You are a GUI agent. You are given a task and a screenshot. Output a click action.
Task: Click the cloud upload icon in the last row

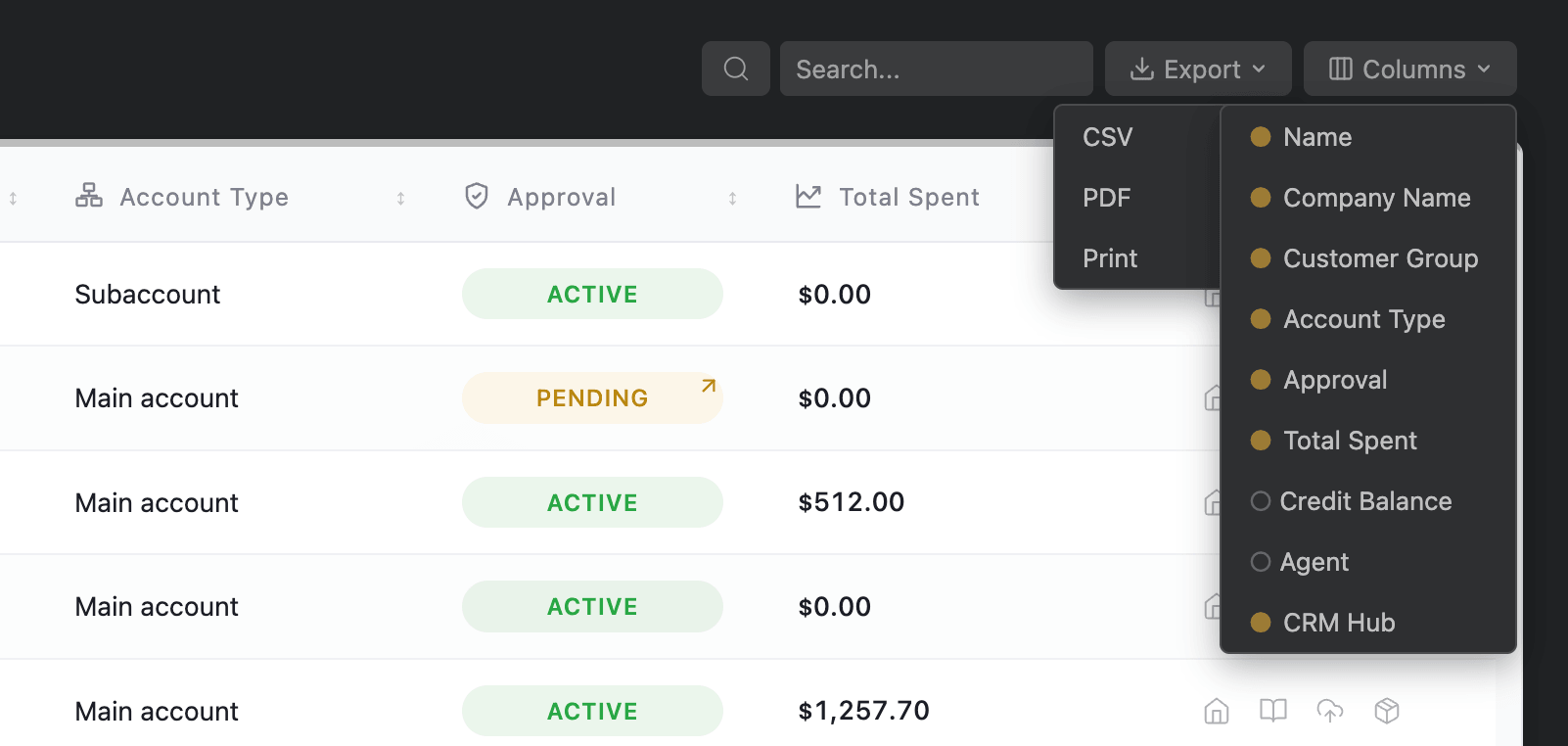[x=1330, y=711]
